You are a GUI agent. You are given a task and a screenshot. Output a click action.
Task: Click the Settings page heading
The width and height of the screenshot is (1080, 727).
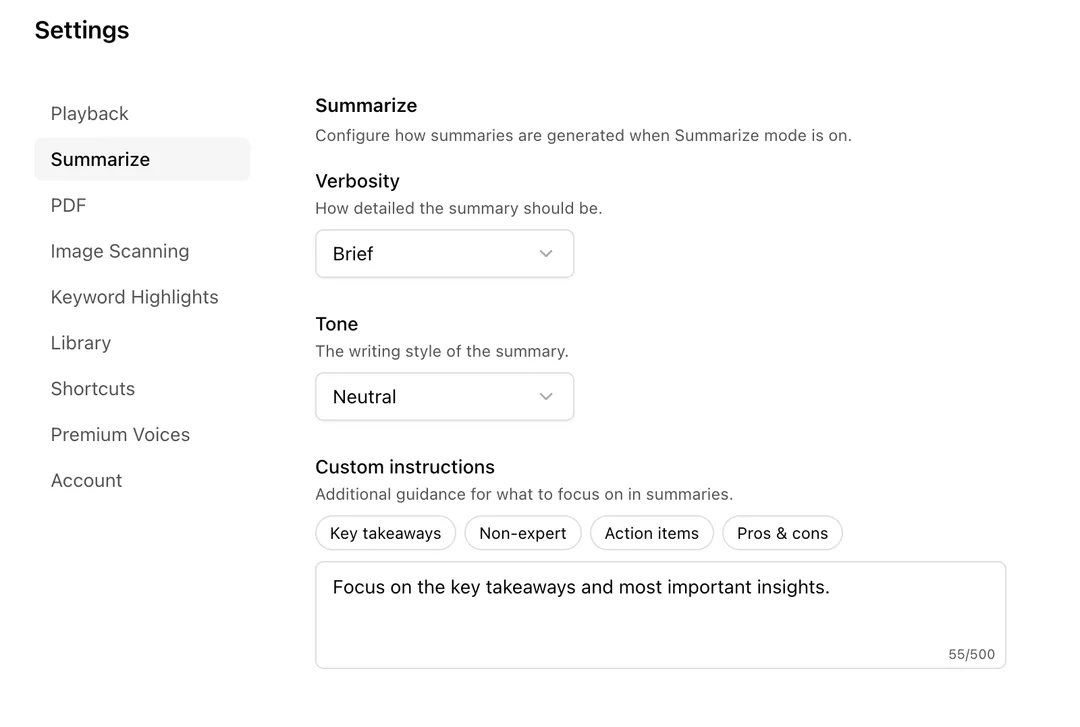pyautogui.click(x=81, y=30)
